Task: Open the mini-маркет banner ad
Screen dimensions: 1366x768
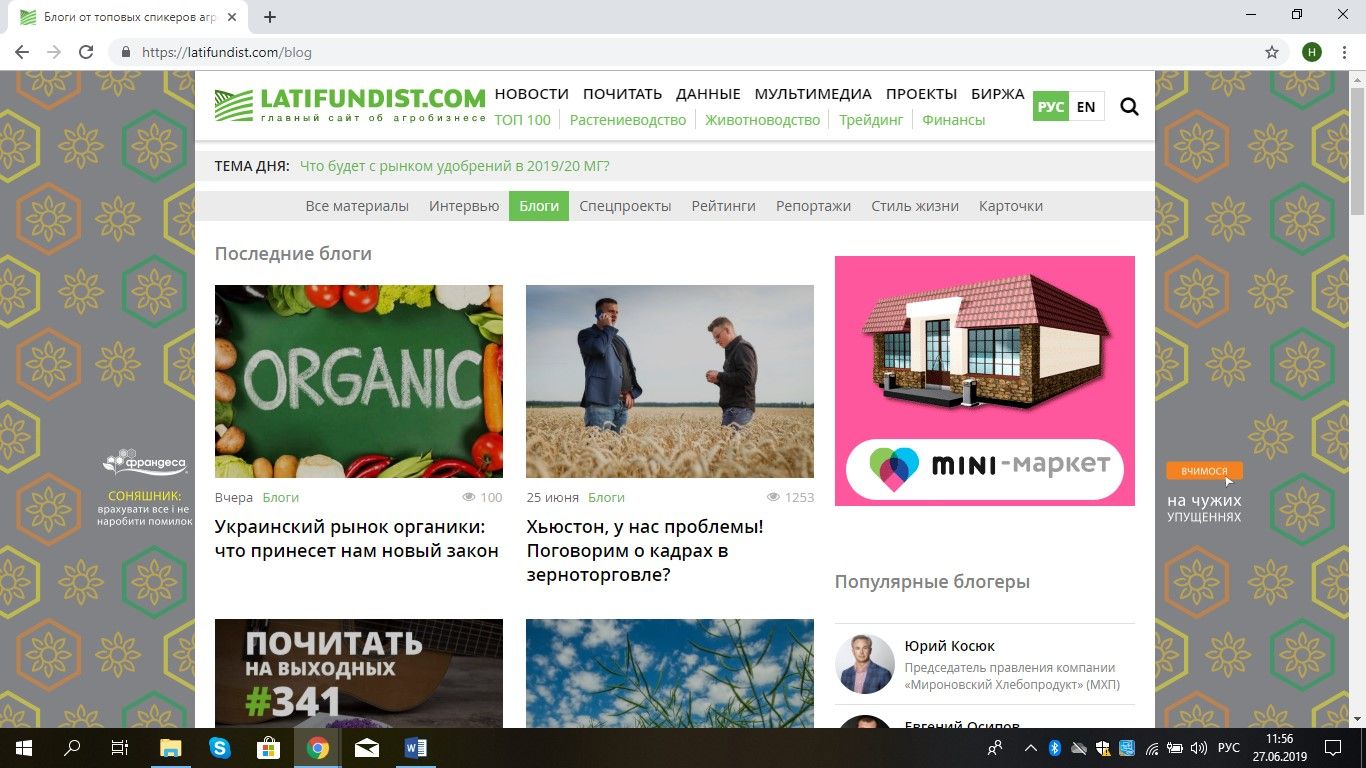Action: [x=985, y=381]
